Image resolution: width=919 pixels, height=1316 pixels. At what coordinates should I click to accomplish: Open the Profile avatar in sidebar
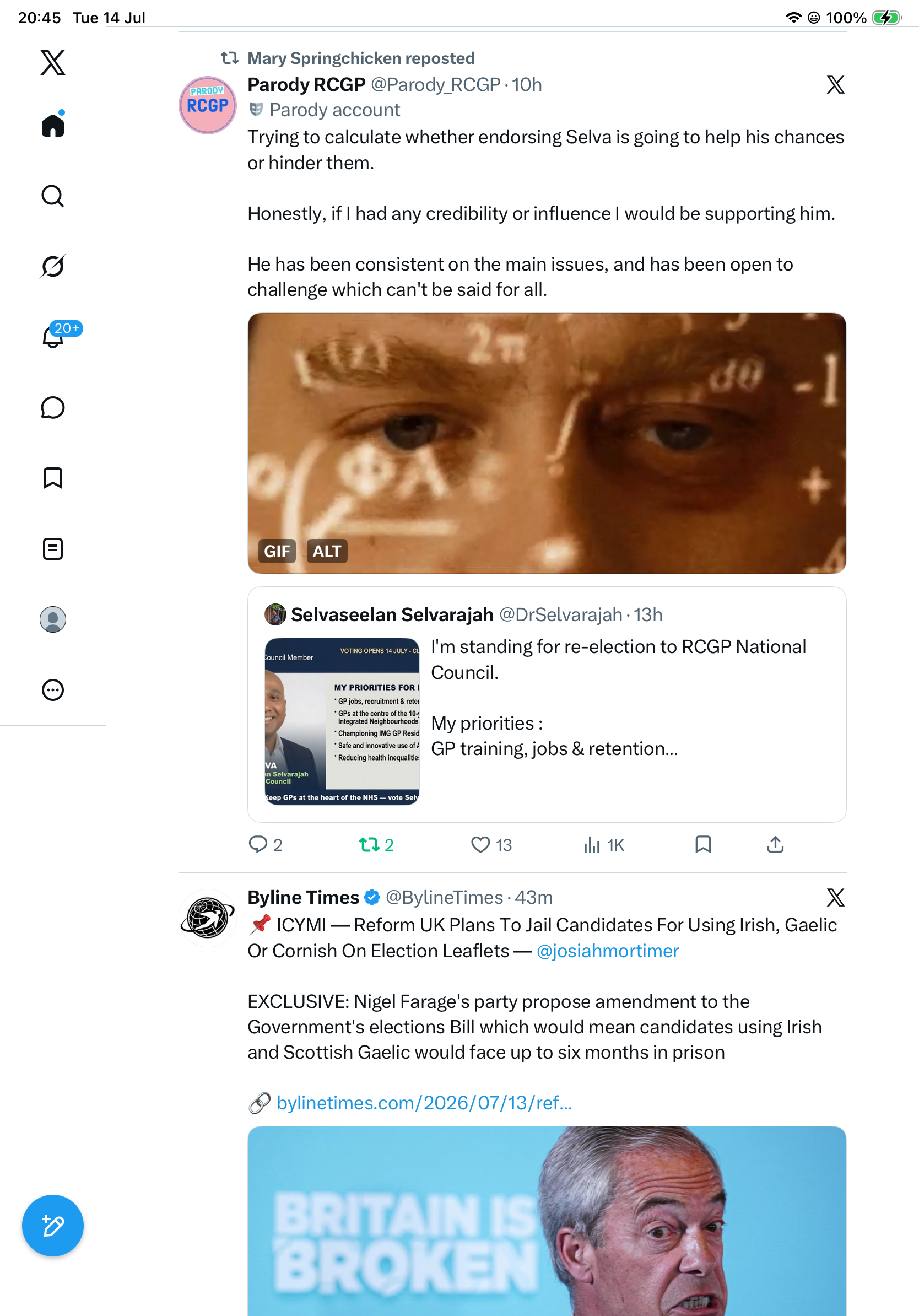point(53,619)
